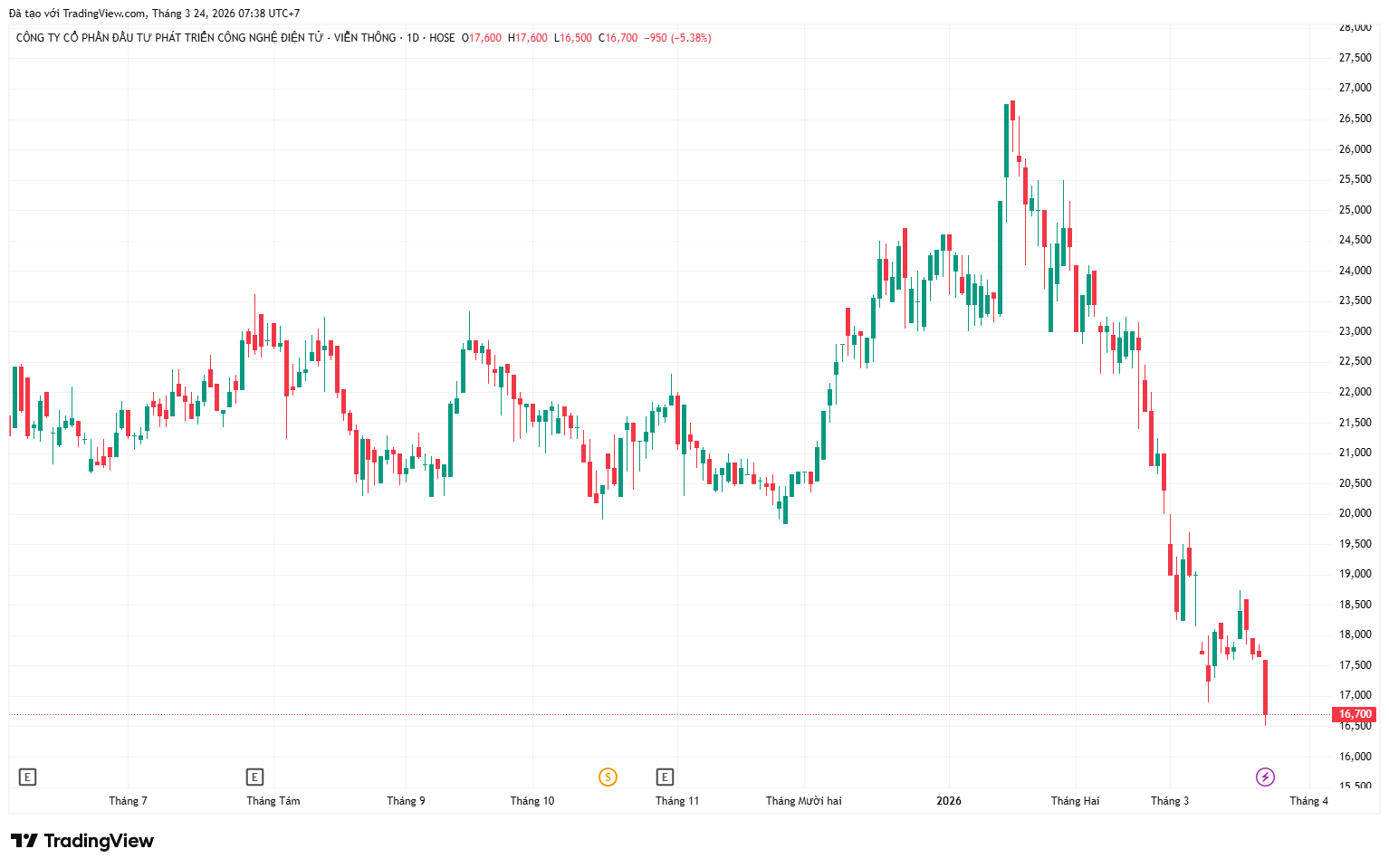
Task: Click the "Đã tạo với TradingView.com" caption text
Action: point(77,14)
